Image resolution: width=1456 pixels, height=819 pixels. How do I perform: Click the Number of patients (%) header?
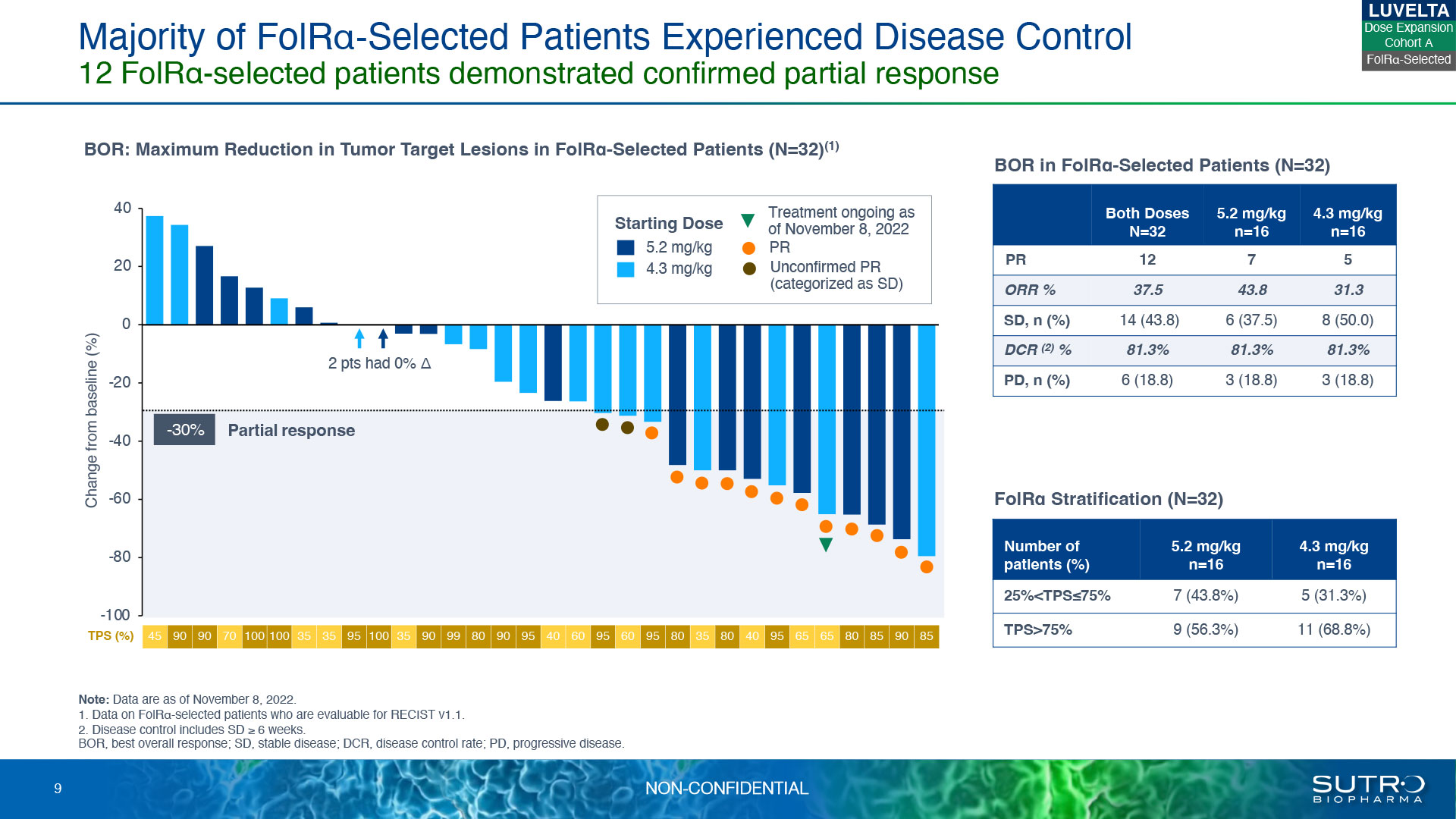(x=1046, y=555)
